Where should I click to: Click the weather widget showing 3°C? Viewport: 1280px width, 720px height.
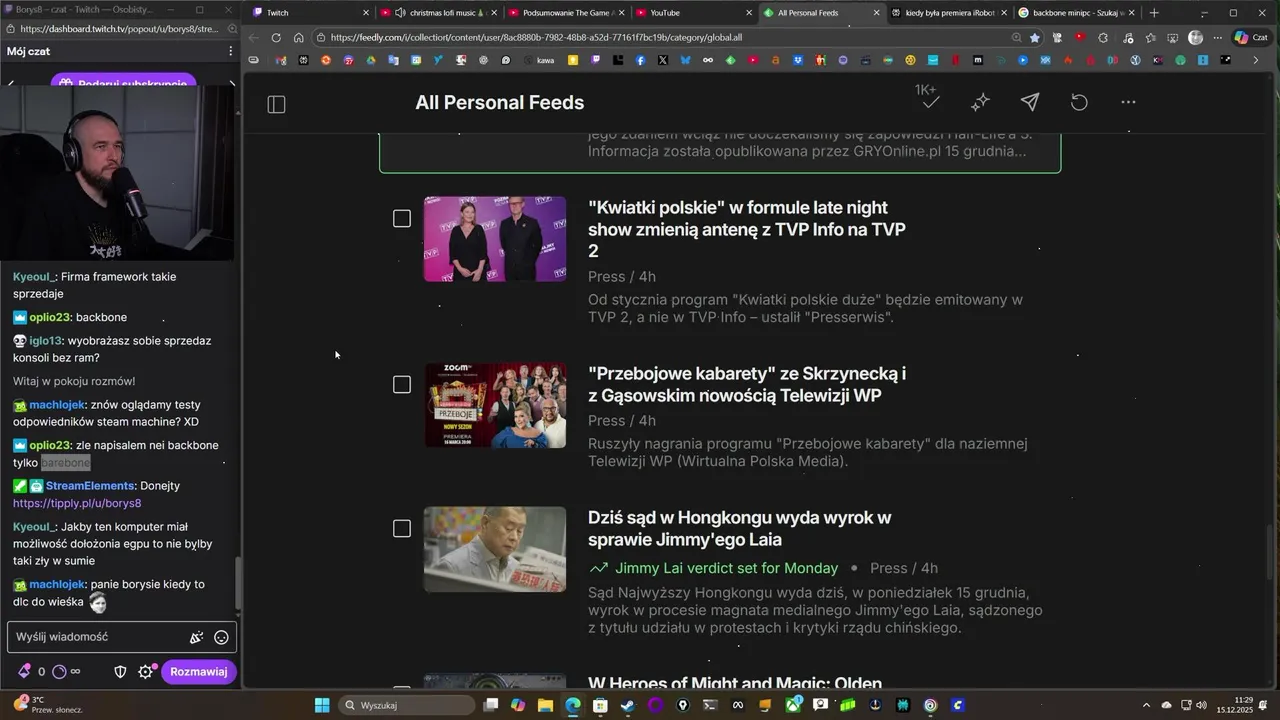pyautogui.click(x=50, y=705)
